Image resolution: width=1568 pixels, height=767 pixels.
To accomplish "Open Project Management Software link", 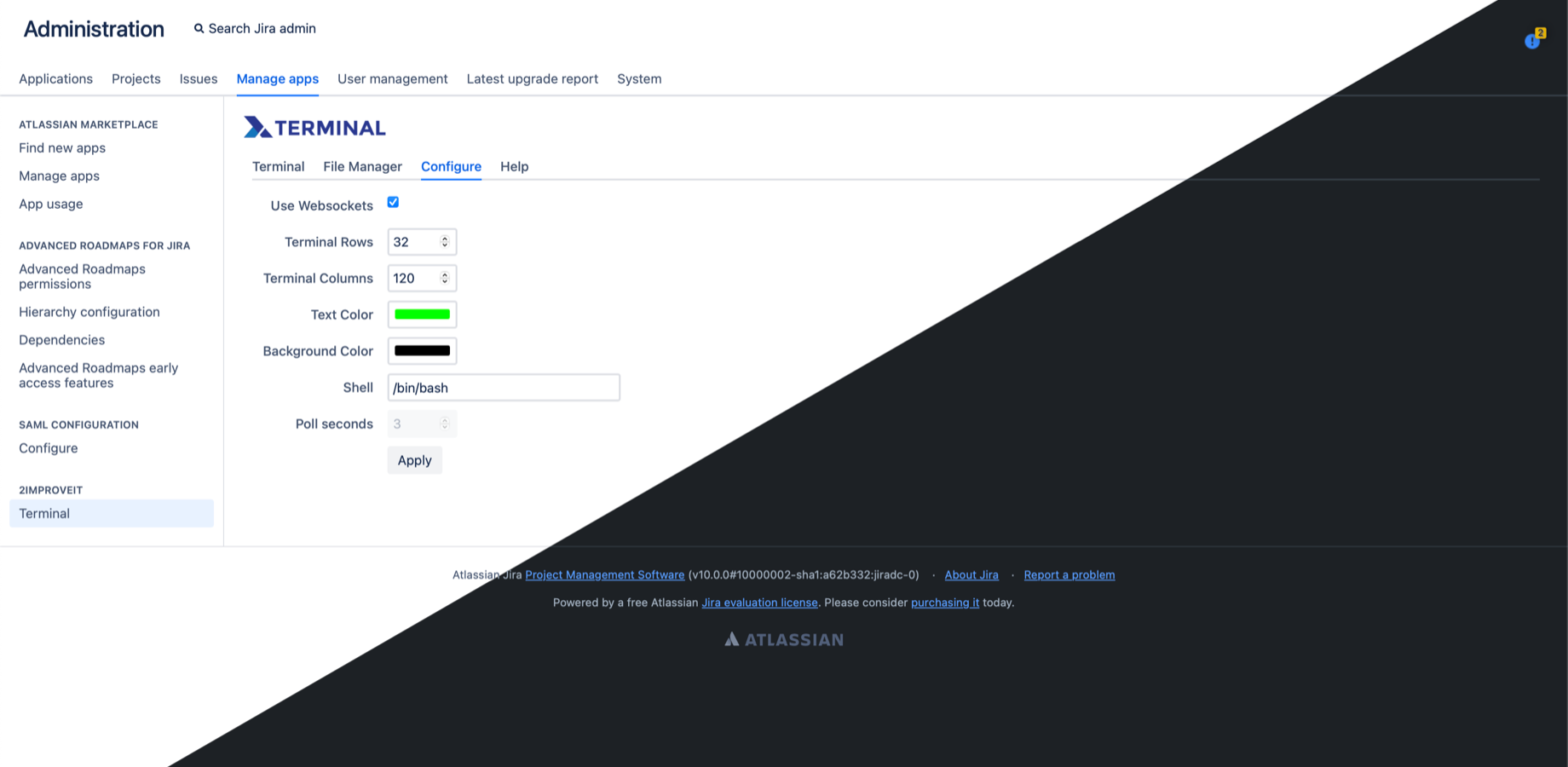I will click(x=605, y=575).
